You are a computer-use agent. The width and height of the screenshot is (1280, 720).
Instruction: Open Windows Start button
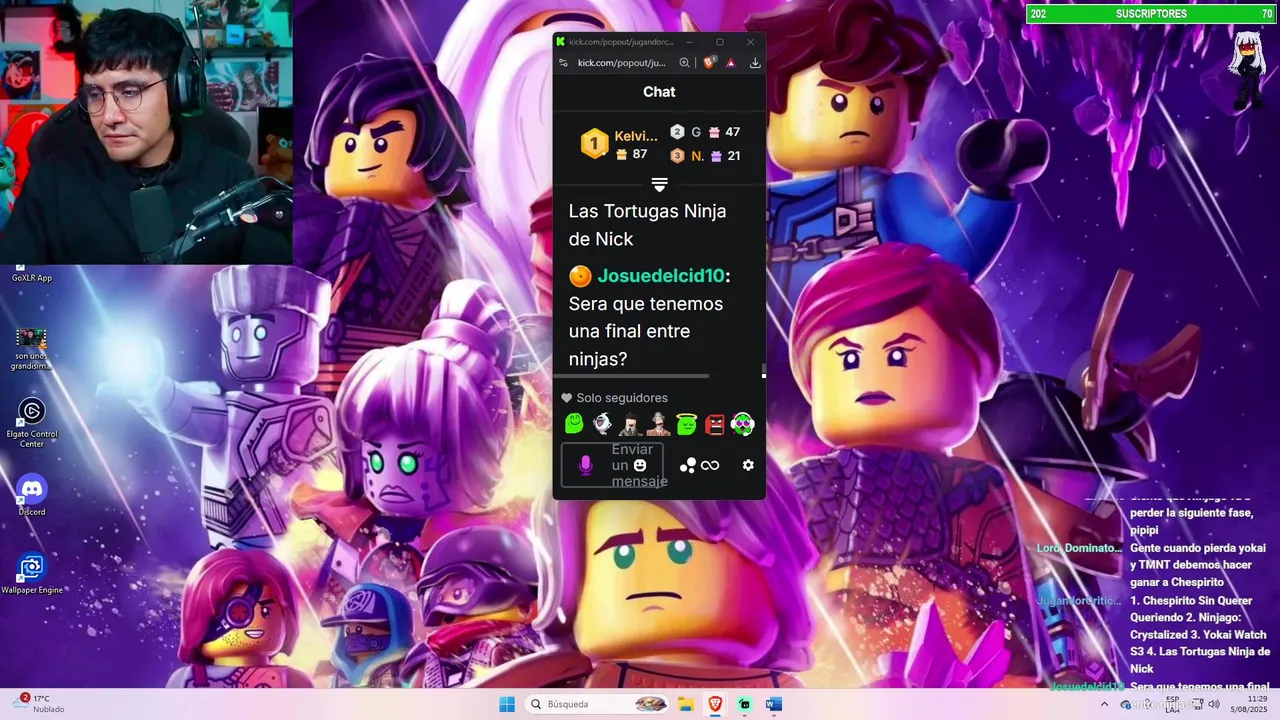[x=507, y=704]
